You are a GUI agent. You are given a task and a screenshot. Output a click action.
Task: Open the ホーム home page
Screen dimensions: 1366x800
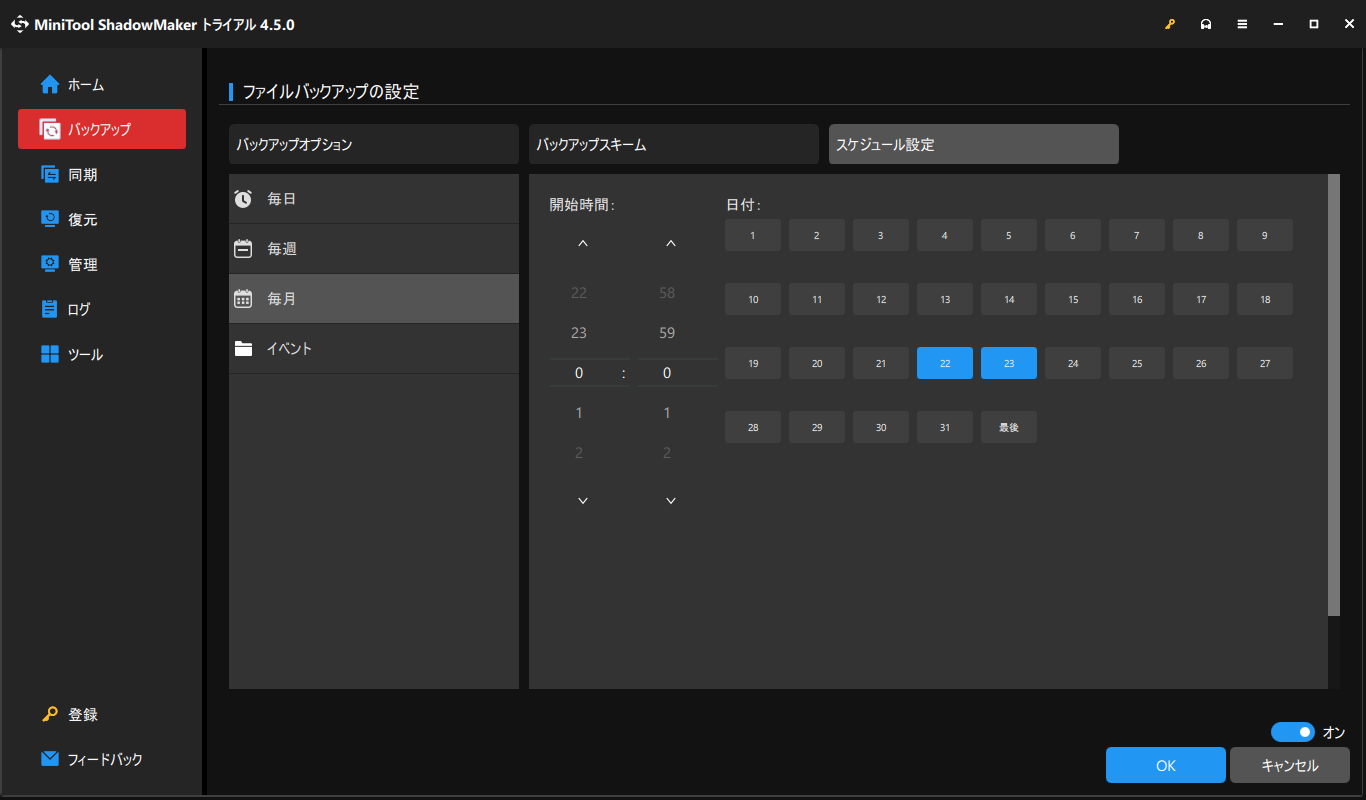point(102,85)
